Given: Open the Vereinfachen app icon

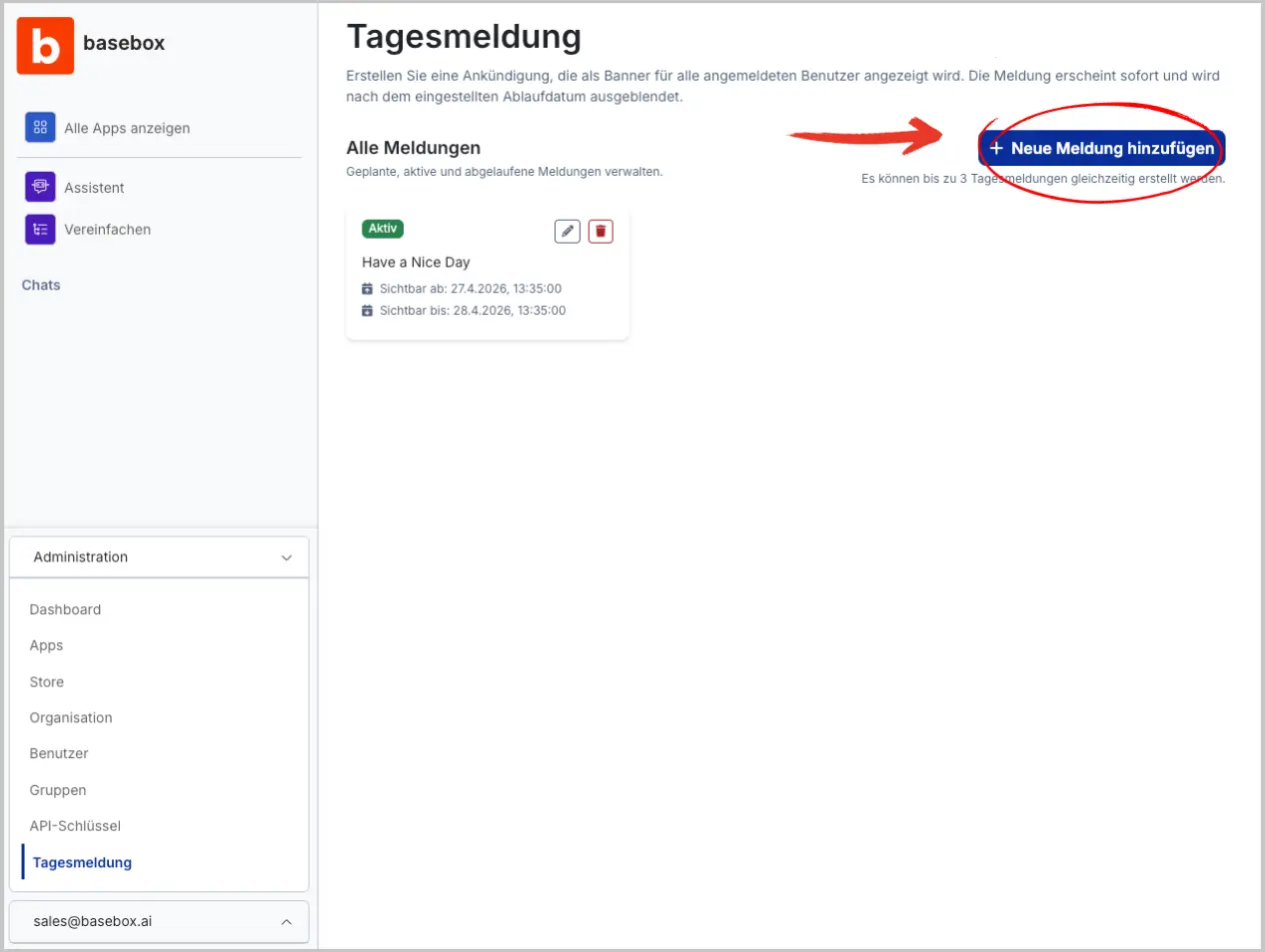Looking at the screenshot, I should tap(40, 229).
